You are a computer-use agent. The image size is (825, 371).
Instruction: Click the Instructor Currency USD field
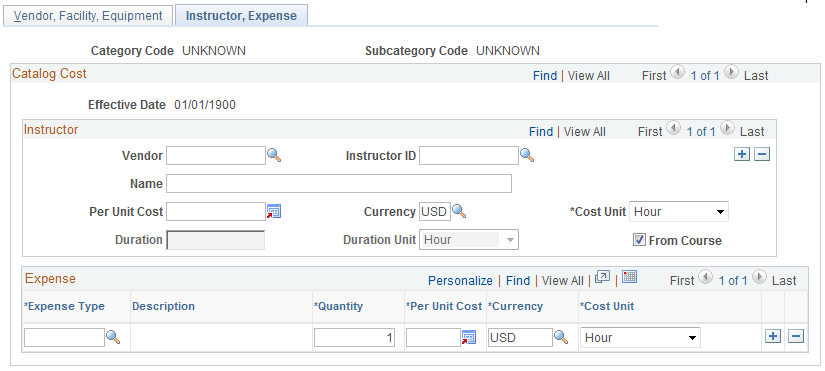435,212
